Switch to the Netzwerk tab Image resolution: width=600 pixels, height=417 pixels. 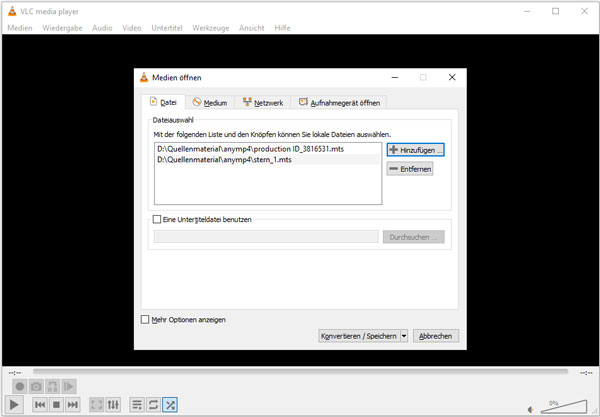coord(263,103)
